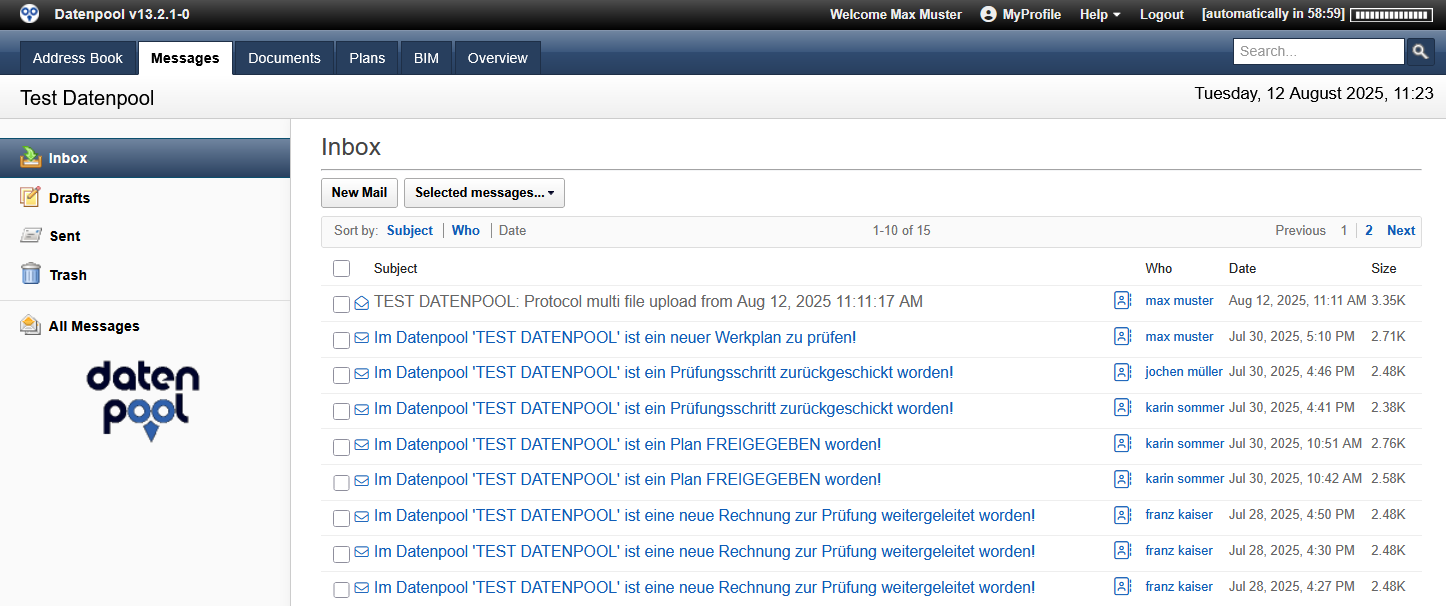Viewport: 1446px width, 606px height.
Task: Click the search magnifier icon
Action: (x=1420, y=52)
